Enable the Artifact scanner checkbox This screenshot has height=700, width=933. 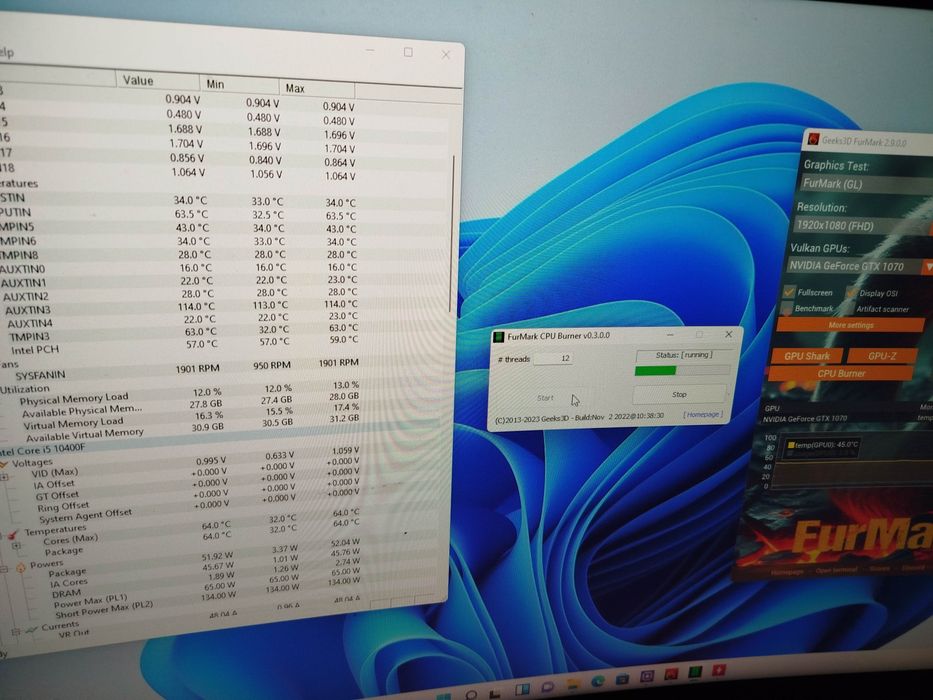tap(850, 308)
